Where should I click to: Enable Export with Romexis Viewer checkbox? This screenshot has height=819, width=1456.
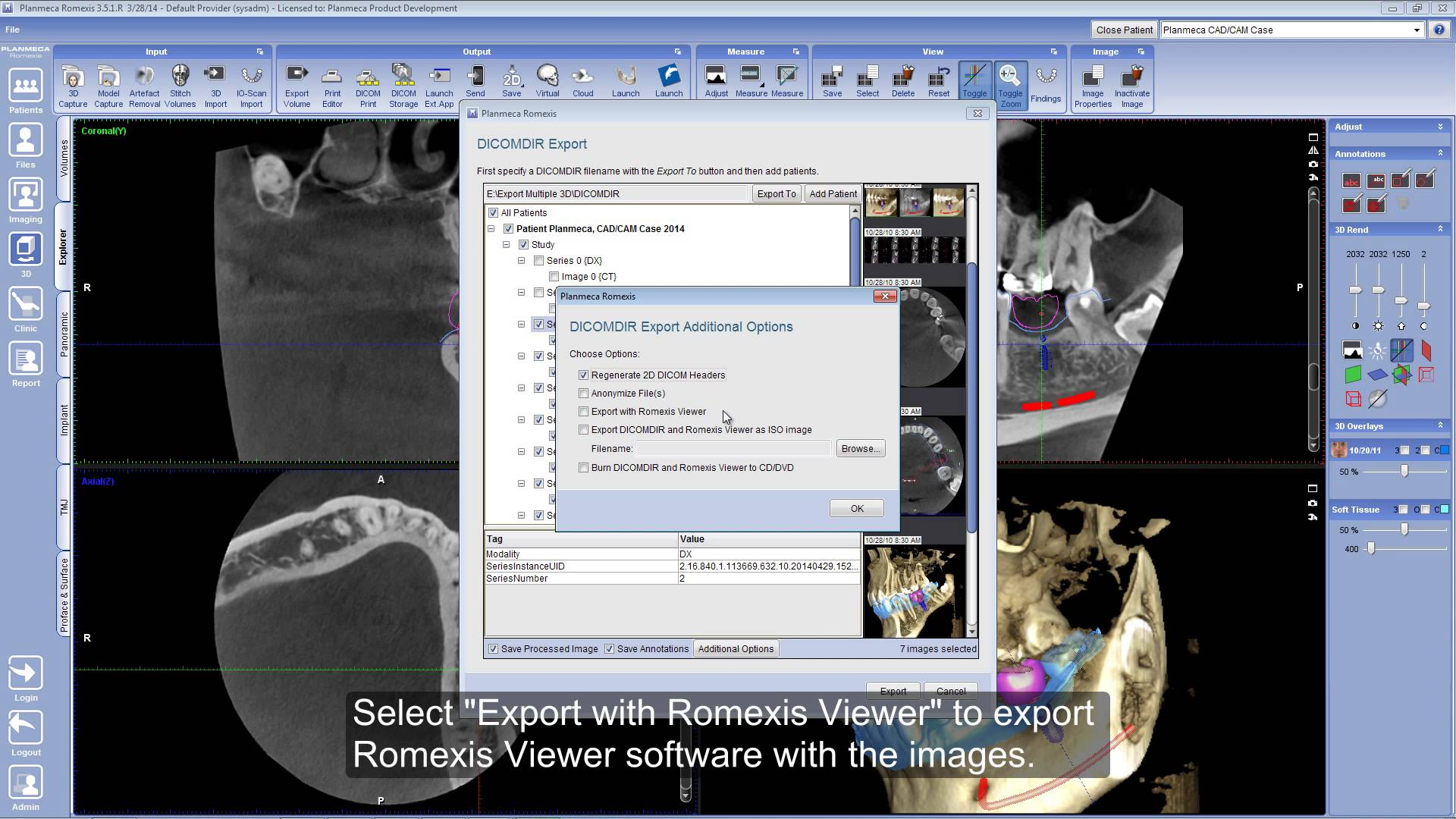coord(583,412)
